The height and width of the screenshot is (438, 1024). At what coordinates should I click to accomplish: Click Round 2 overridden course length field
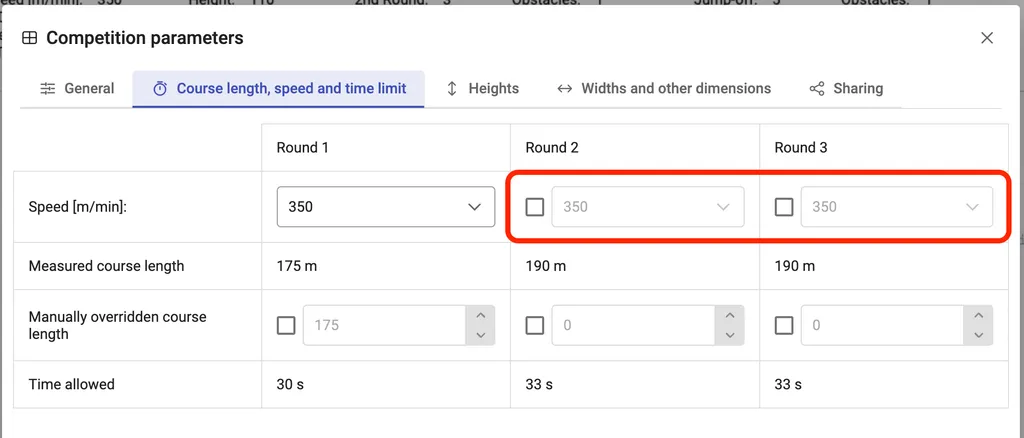(634, 325)
